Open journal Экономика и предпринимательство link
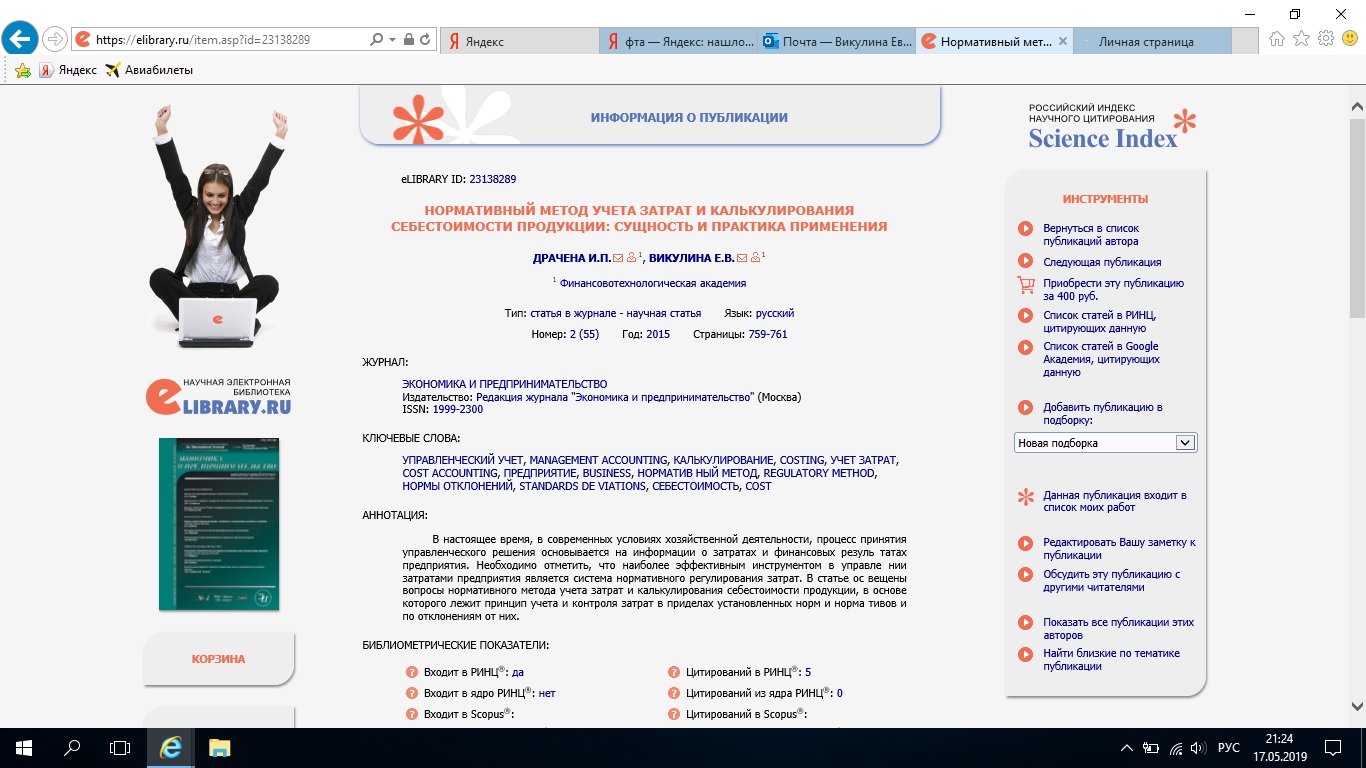 pos(504,384)
